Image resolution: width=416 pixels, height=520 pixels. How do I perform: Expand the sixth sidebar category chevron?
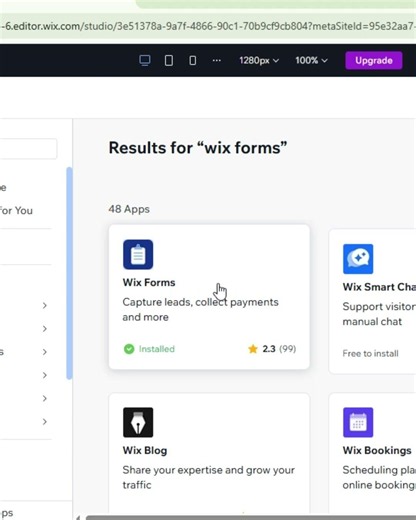[x=45, y=422]
